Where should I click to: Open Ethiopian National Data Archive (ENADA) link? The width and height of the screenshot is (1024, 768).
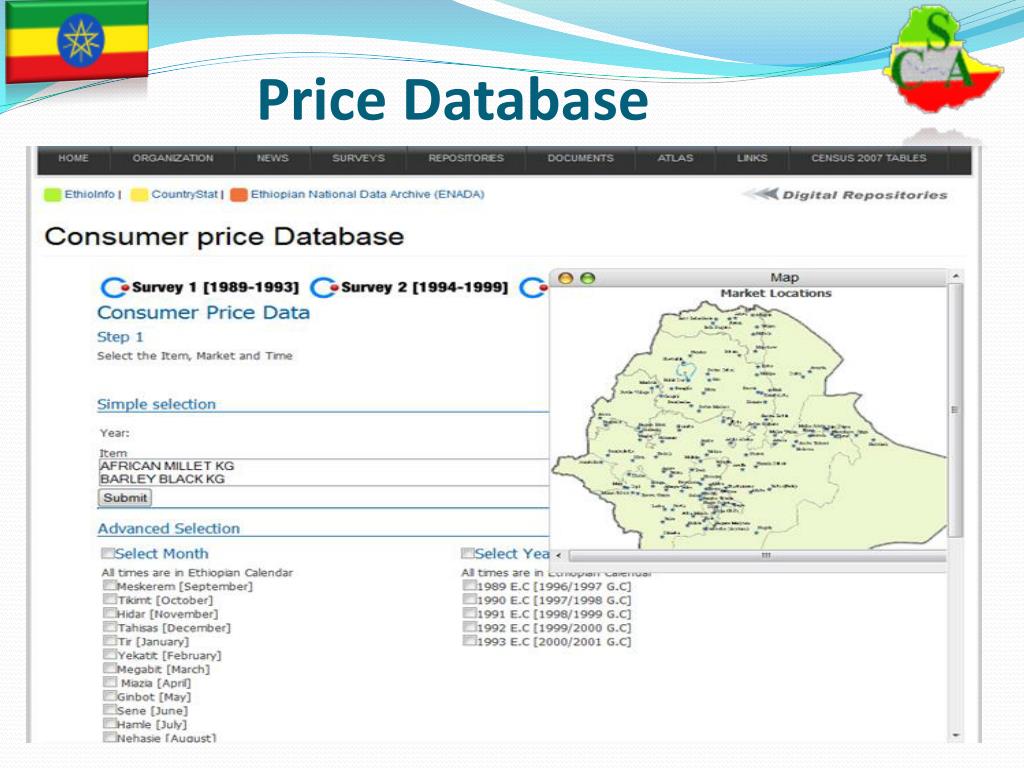[x=368, y=194]
